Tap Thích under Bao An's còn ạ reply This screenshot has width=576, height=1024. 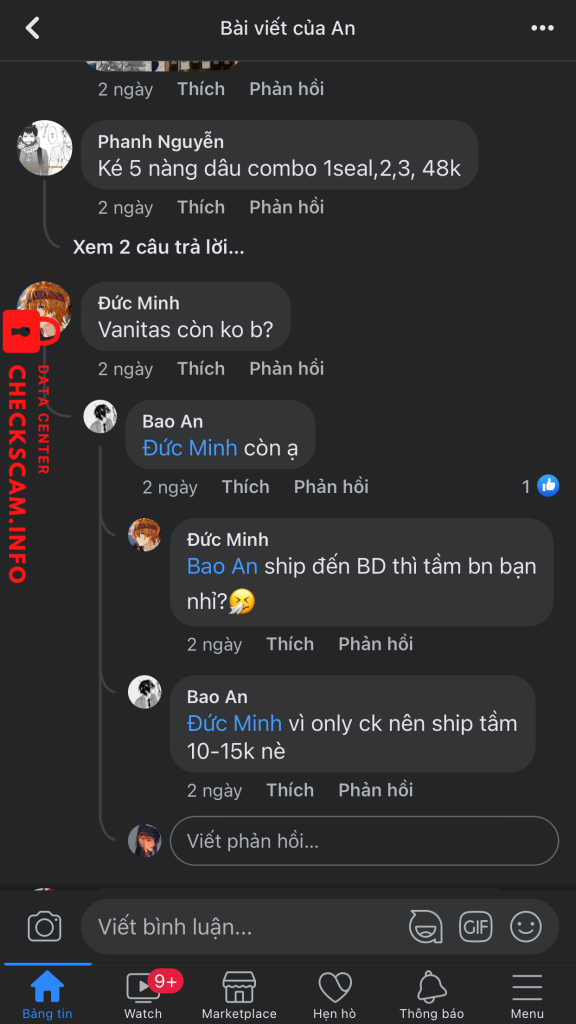(245, 487)
